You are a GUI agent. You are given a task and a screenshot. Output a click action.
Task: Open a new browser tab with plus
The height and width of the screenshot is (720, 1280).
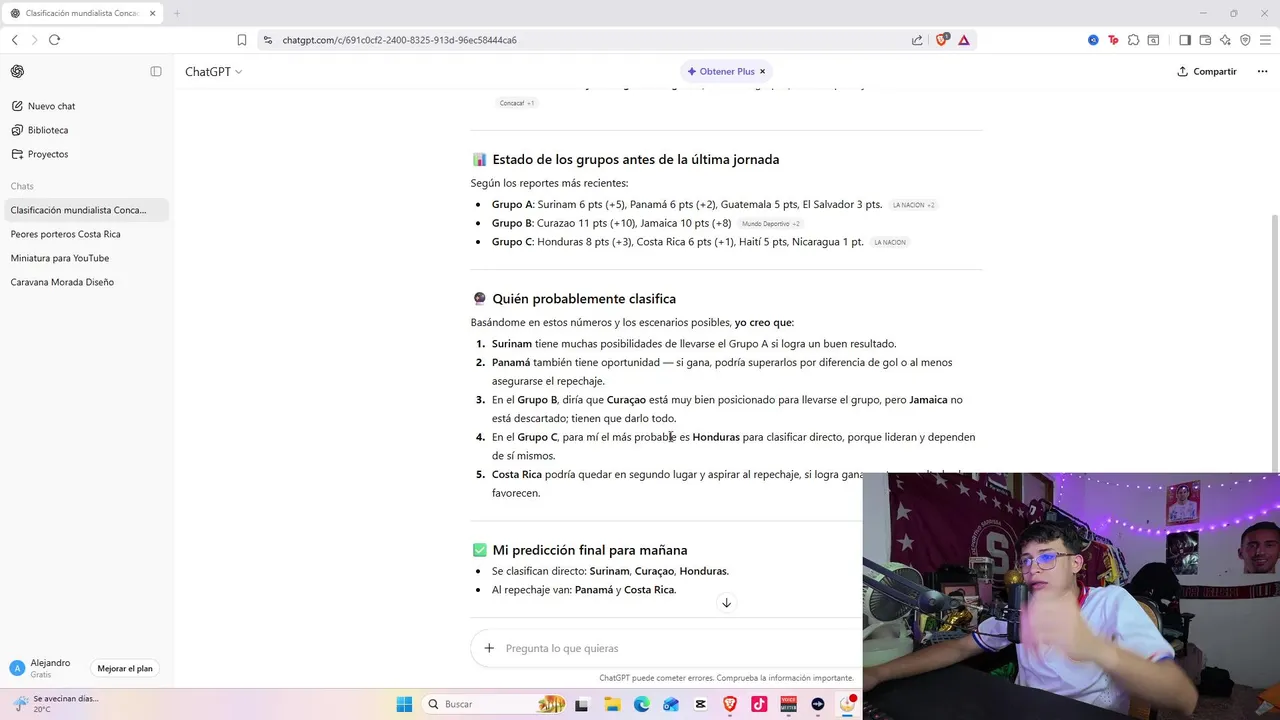coord(177,13)
